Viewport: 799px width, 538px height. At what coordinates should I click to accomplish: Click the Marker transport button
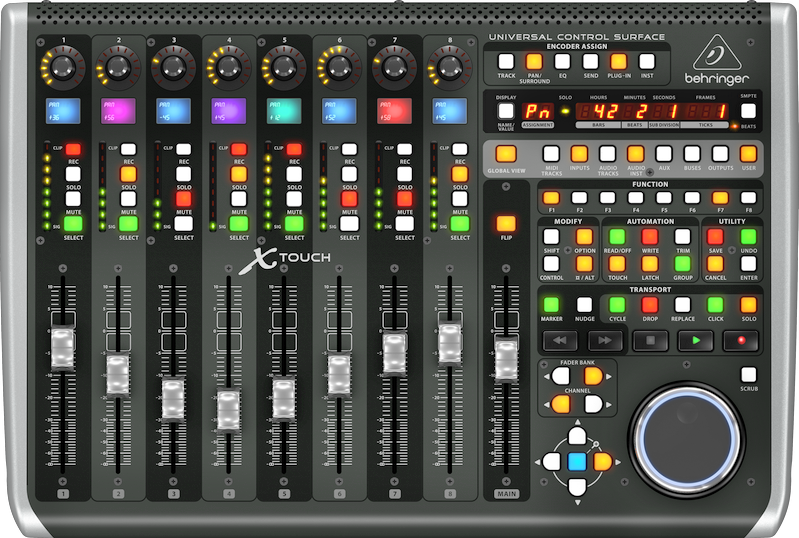pos(551,305)
